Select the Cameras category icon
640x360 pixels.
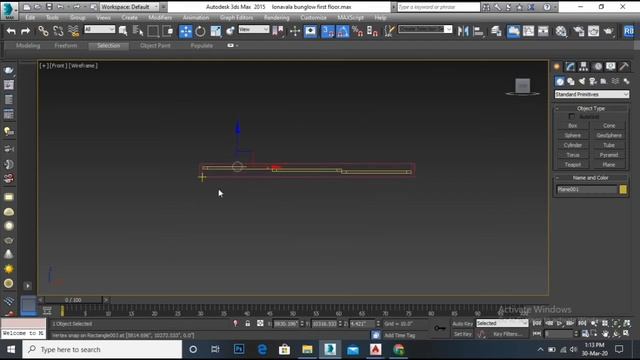[x=593, y=82]
